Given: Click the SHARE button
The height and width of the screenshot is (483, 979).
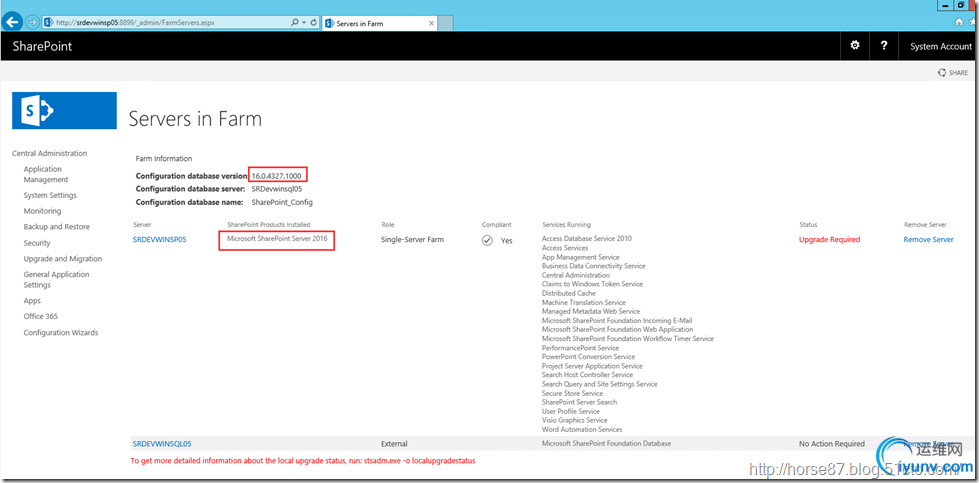Looking at the screenshot, I should tap(952, 73).
